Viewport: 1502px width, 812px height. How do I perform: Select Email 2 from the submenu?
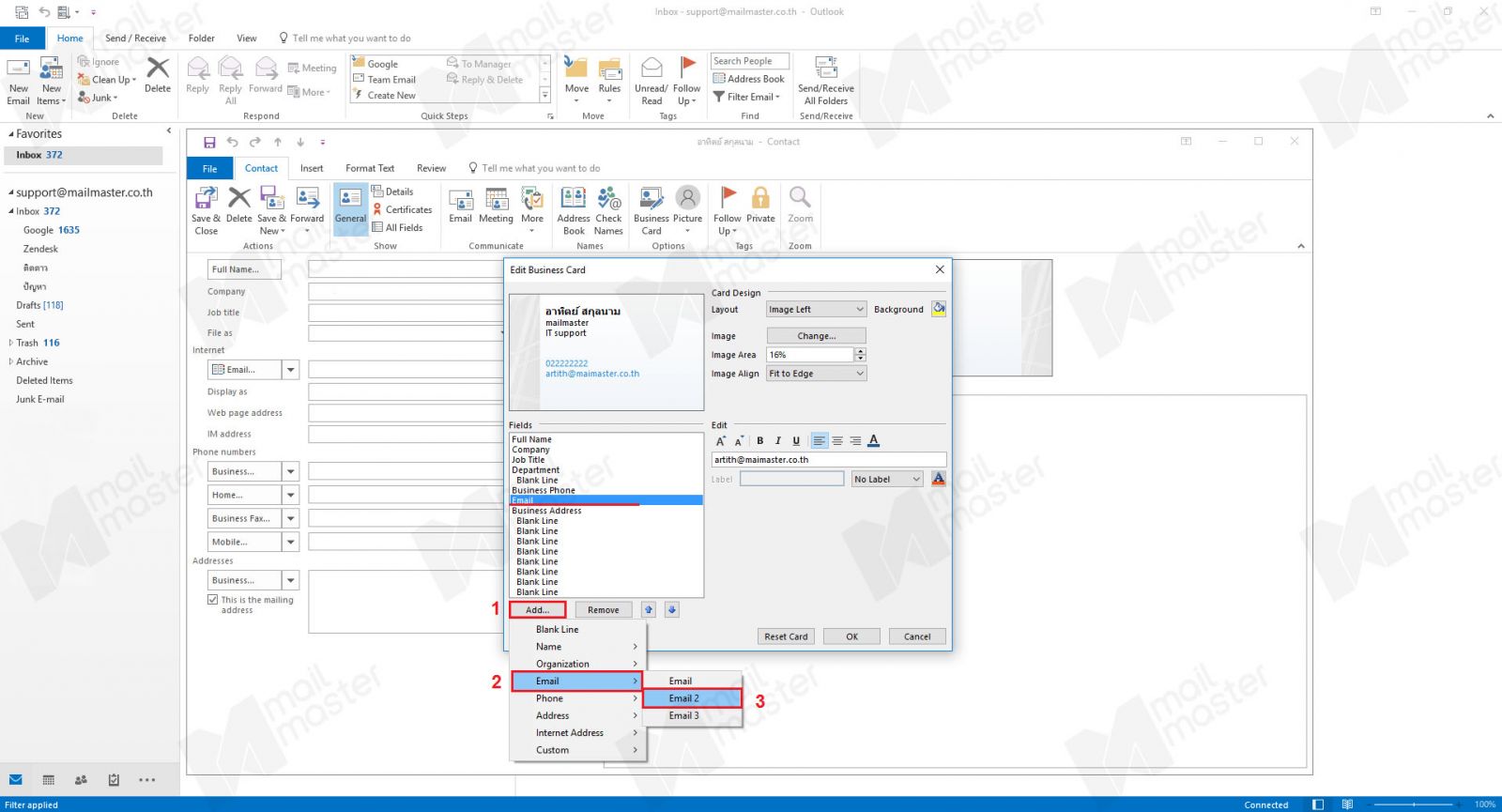[x=692, y=698]
